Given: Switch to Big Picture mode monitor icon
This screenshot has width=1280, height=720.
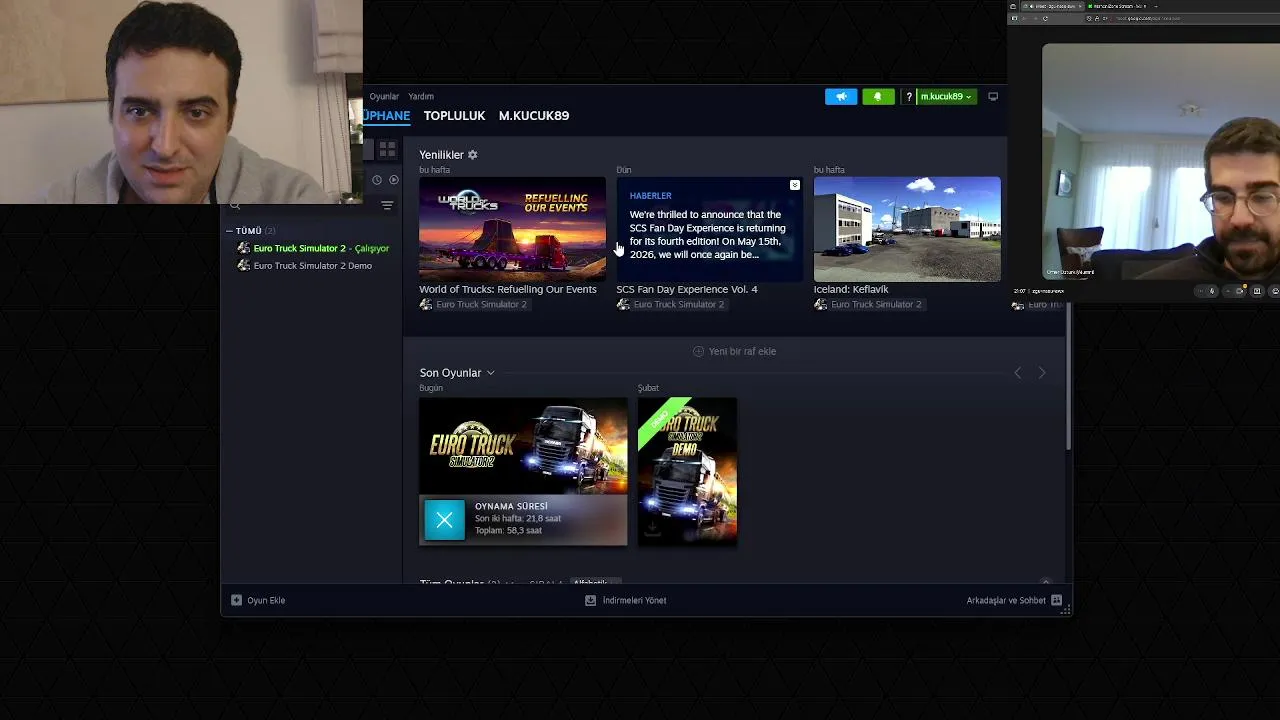Looking at the screenshot, I should [993, 97].
